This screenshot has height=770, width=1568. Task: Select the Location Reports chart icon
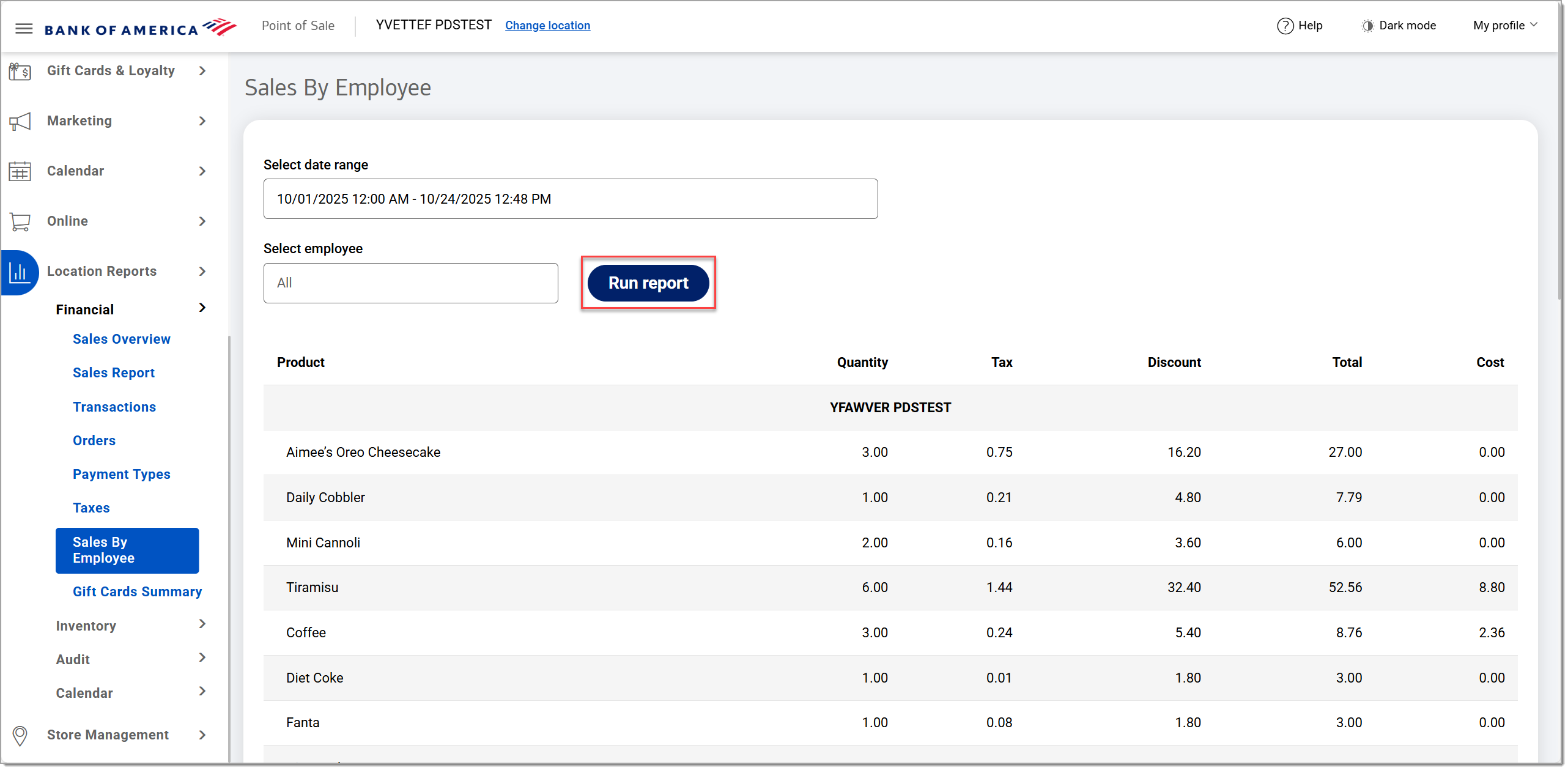[20, 272]
